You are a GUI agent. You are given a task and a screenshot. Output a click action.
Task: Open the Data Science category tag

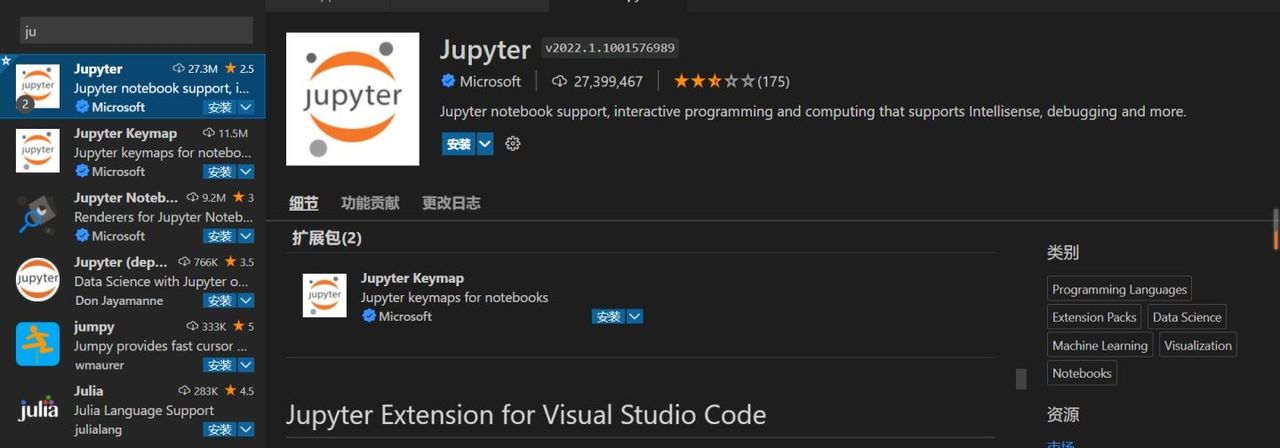(1187, 317)
